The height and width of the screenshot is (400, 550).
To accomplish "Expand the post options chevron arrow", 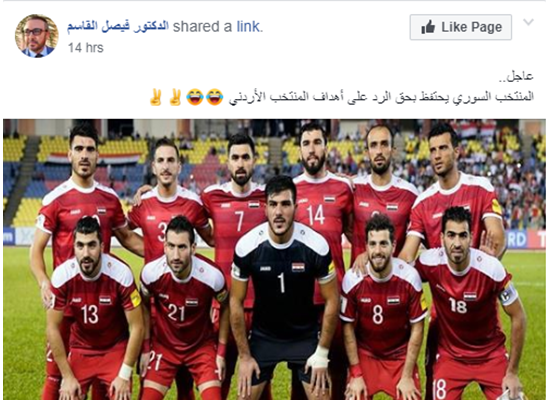I will click(x=528, y=22).
